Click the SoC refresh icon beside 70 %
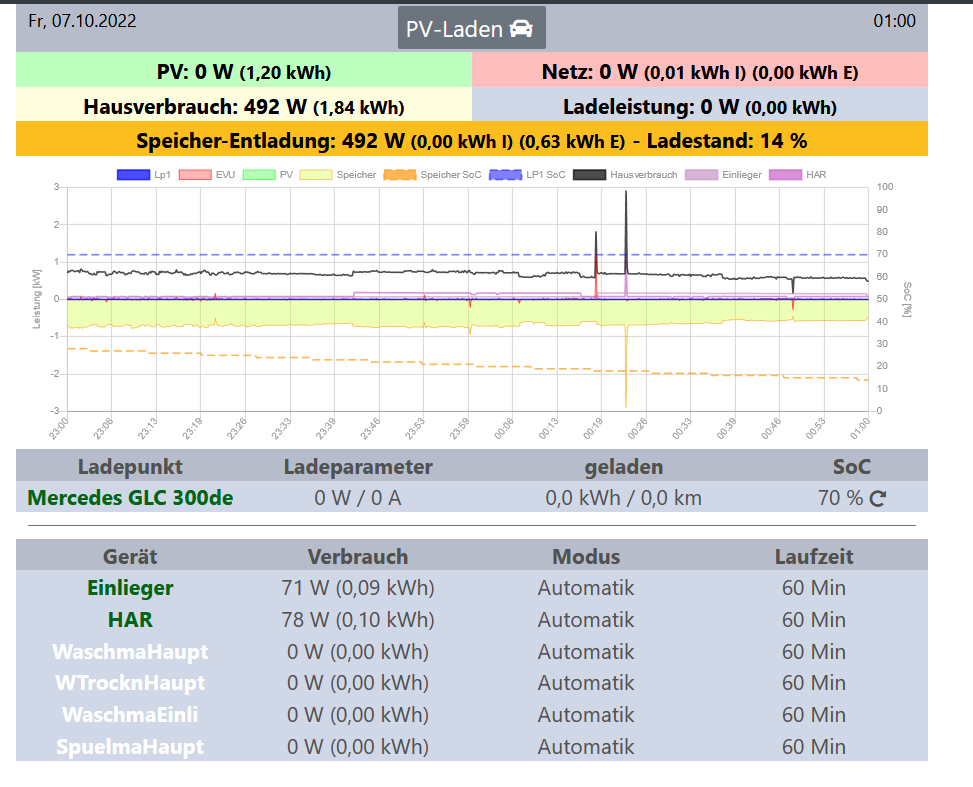The height and width of the screenshot is (787, 973). point(878,498)
